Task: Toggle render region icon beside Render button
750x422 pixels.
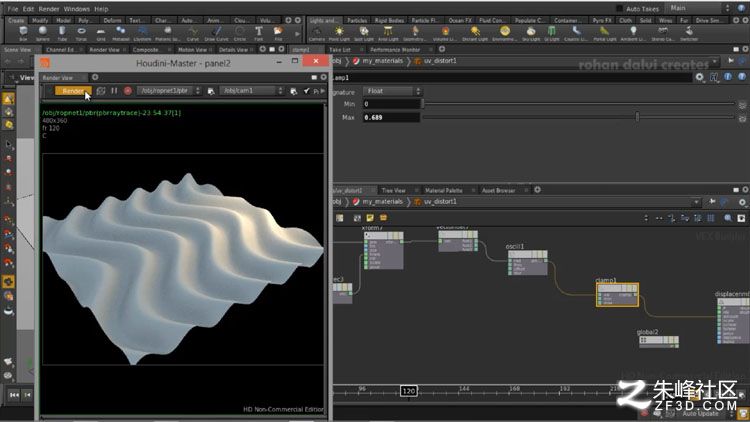Action: [100, 90]
